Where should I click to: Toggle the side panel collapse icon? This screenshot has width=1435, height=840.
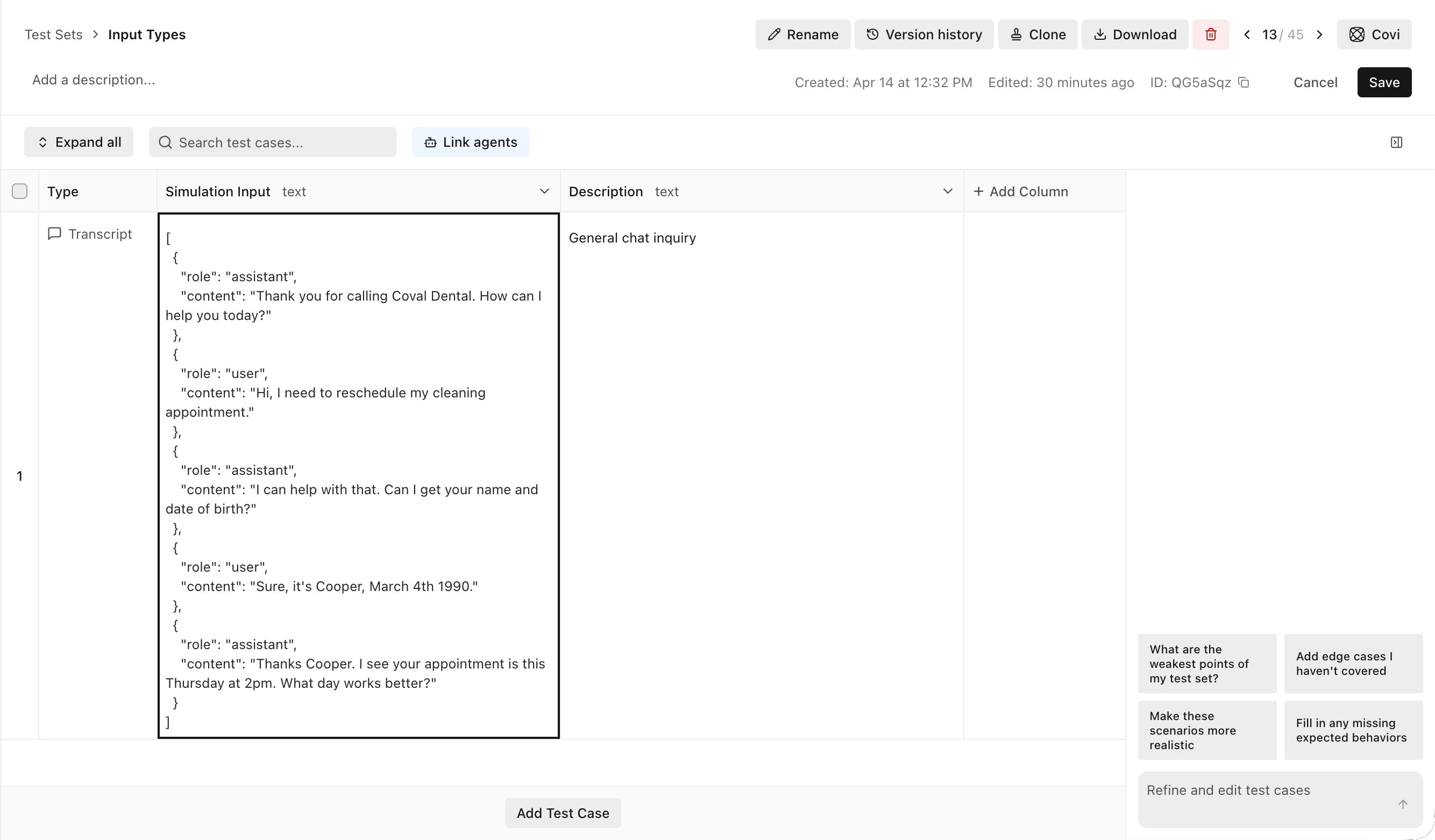click(1396, 143)
